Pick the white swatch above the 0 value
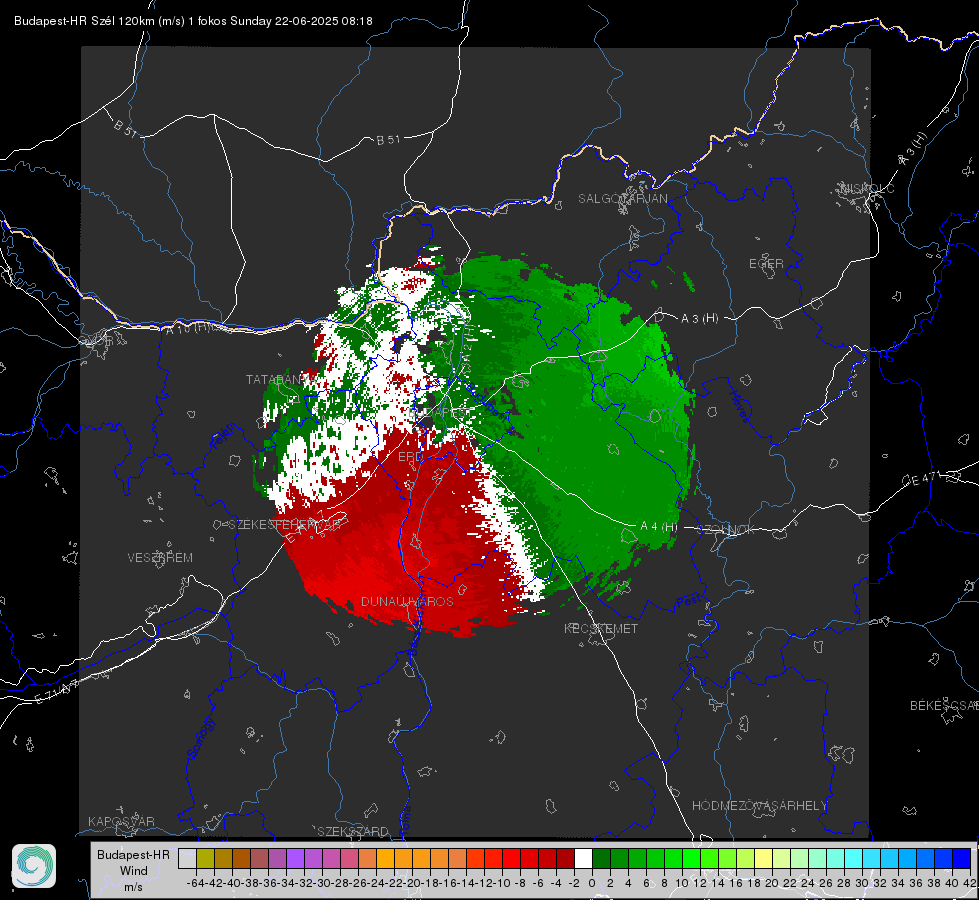 (x=583, y=858)
